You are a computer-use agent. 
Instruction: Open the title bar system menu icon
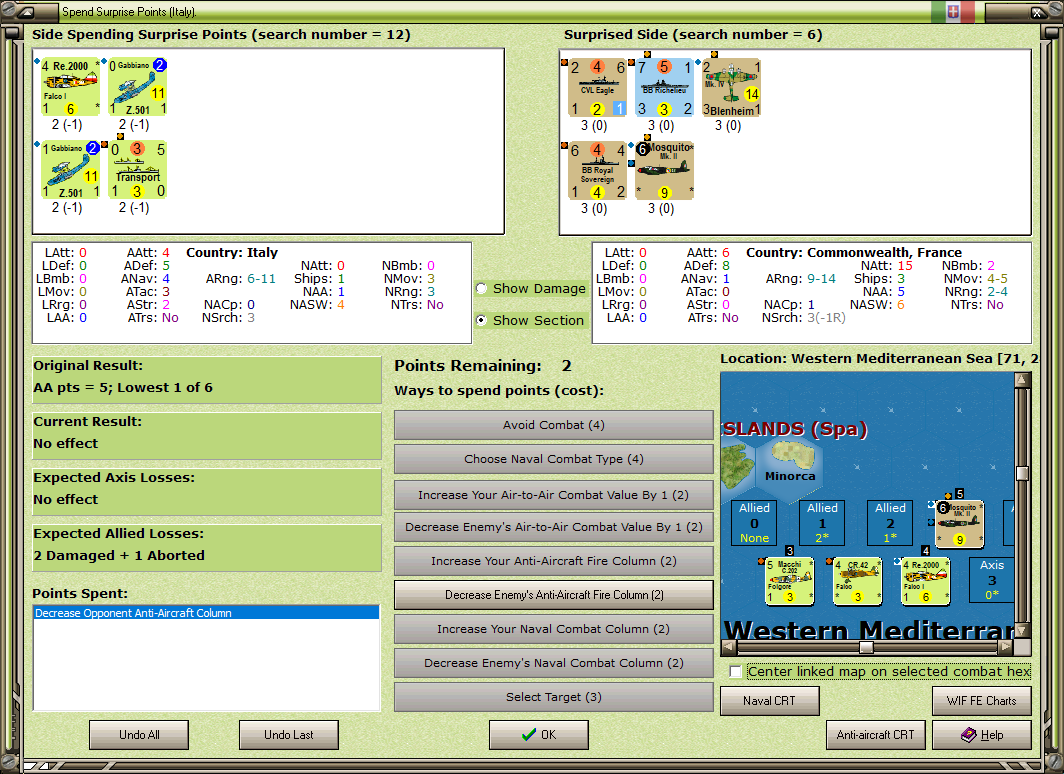pyautogui.click(x=25, y=12)
